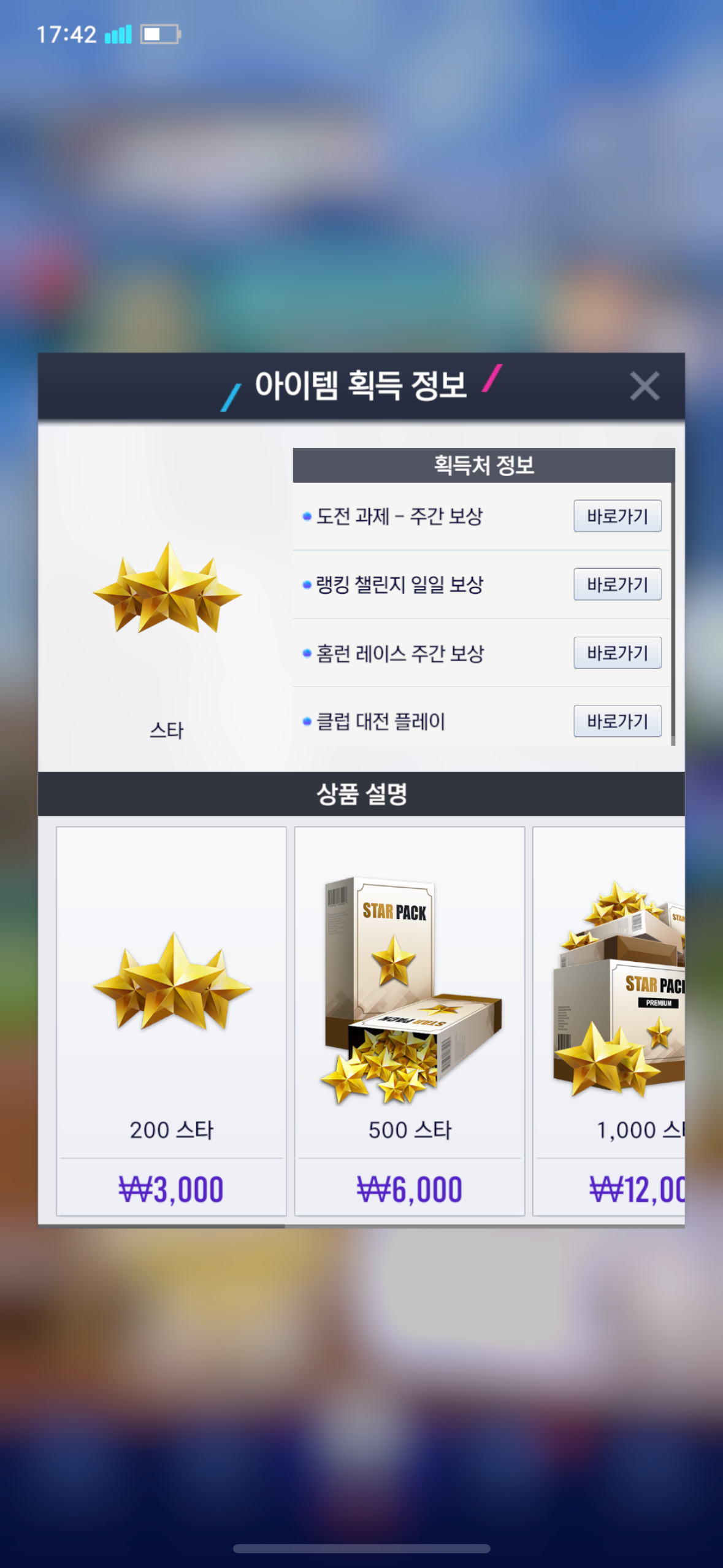This screenshot has height=1568, width=723.
Task: Tap 바로가기 for 홈런 레이스 주간 보상
Action: pyautogui.click(x=617, y=653)
